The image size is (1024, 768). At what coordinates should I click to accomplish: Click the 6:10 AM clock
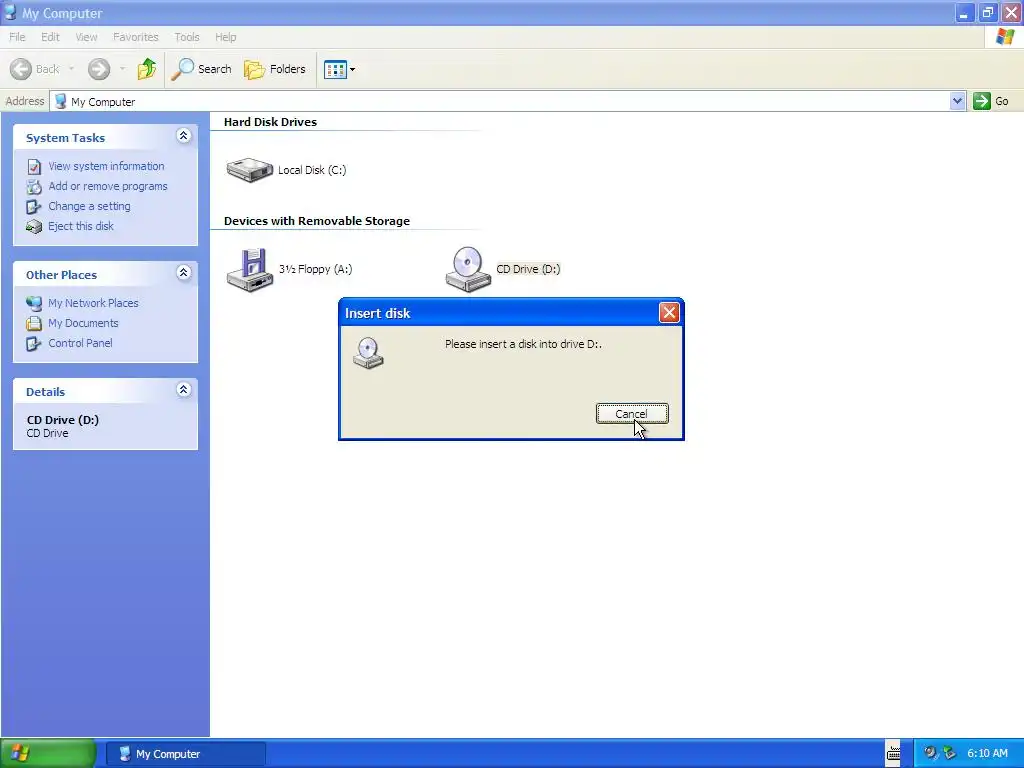point(987,753)
